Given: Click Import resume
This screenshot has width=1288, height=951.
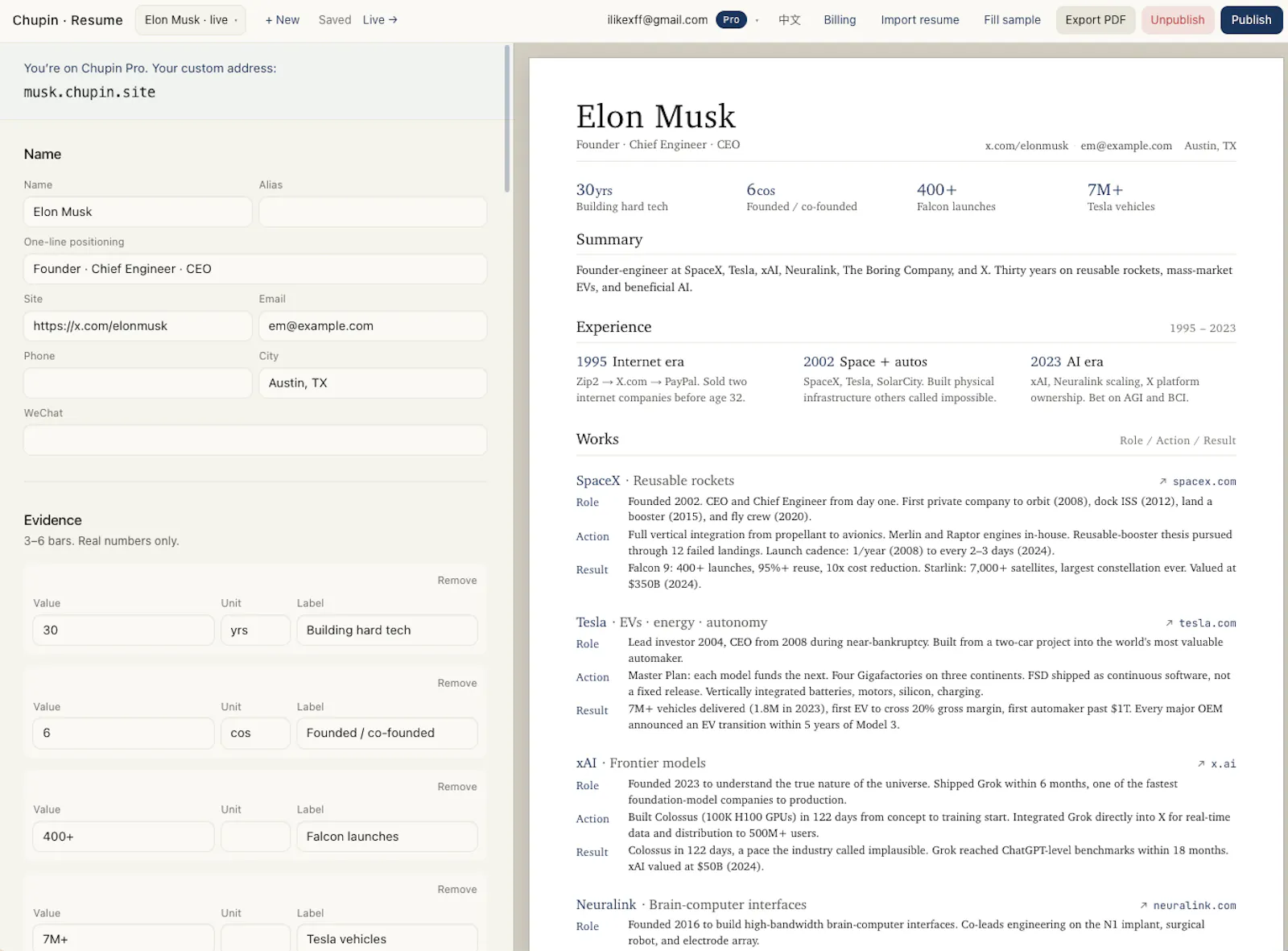Looking at the screenshot, I should 920,20.
